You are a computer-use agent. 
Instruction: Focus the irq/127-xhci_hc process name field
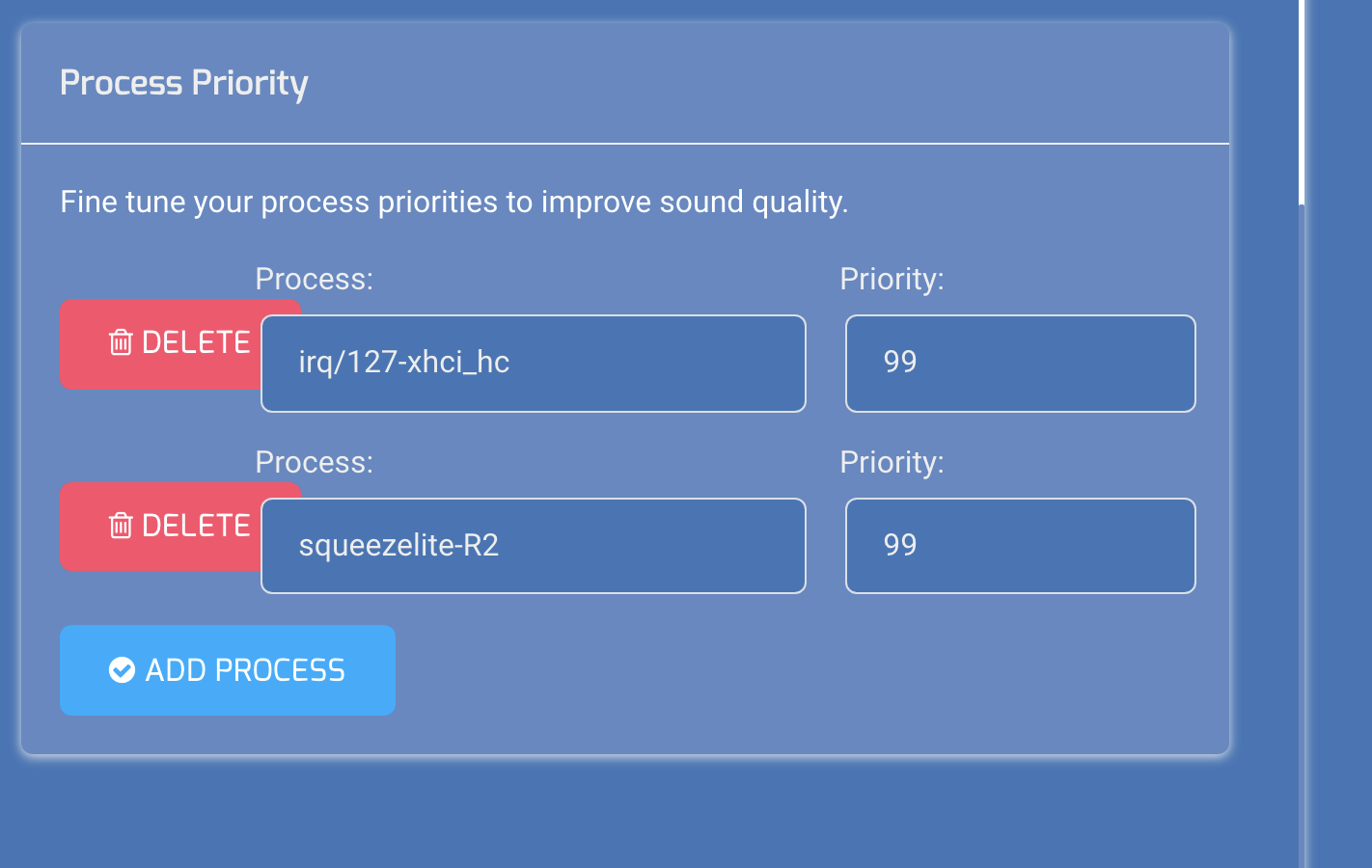coord(534,364)
